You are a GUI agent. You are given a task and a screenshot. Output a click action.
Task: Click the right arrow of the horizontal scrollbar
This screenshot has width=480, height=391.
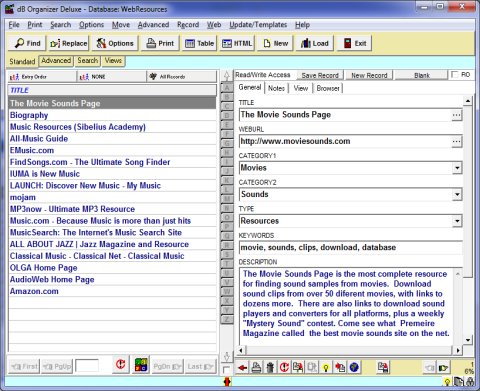[458, 350]
